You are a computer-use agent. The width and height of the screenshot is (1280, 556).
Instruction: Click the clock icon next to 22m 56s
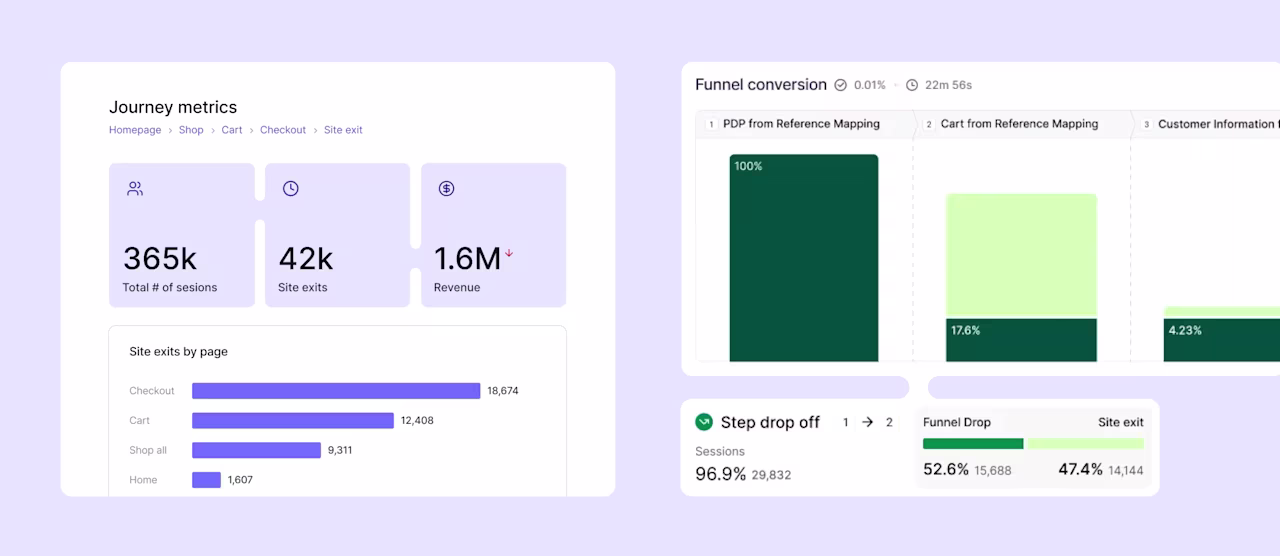[912, 85]
